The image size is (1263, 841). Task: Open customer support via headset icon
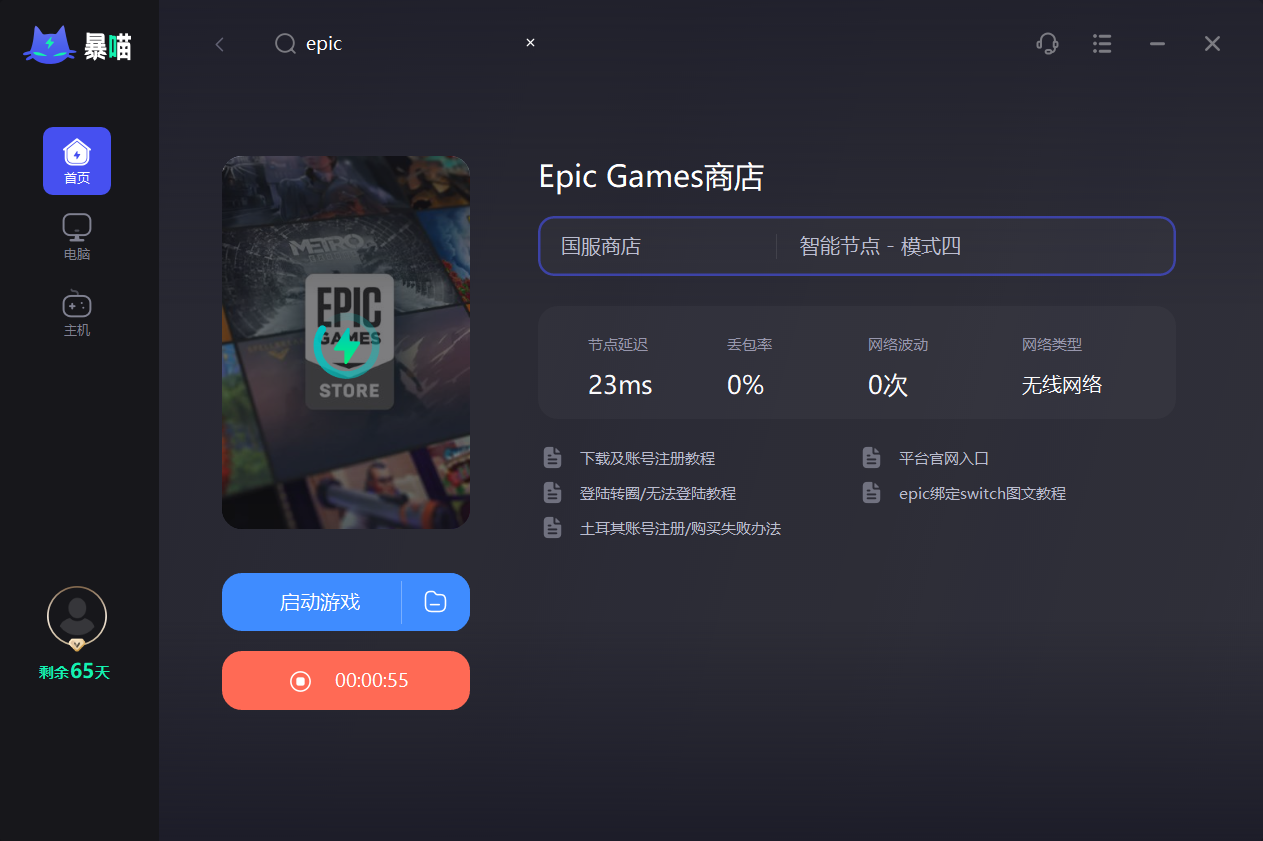pos(1047,43)
